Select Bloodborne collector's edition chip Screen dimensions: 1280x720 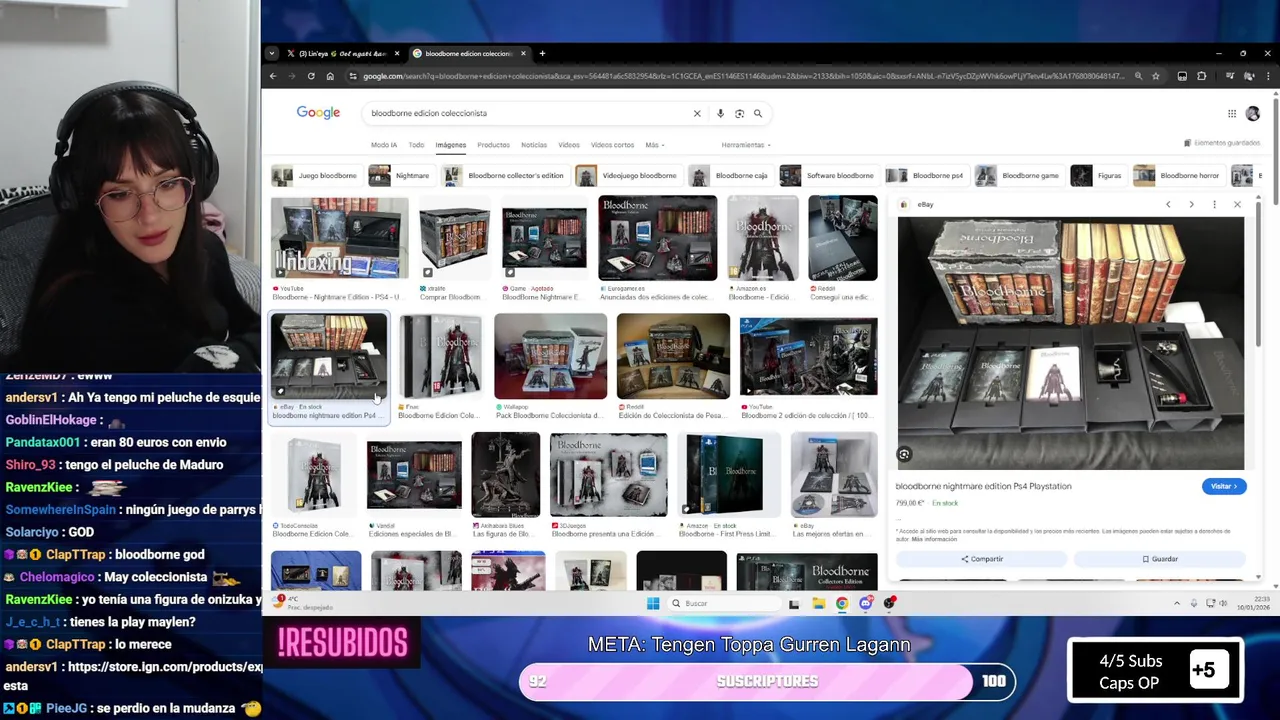click(x=505, y=176)
